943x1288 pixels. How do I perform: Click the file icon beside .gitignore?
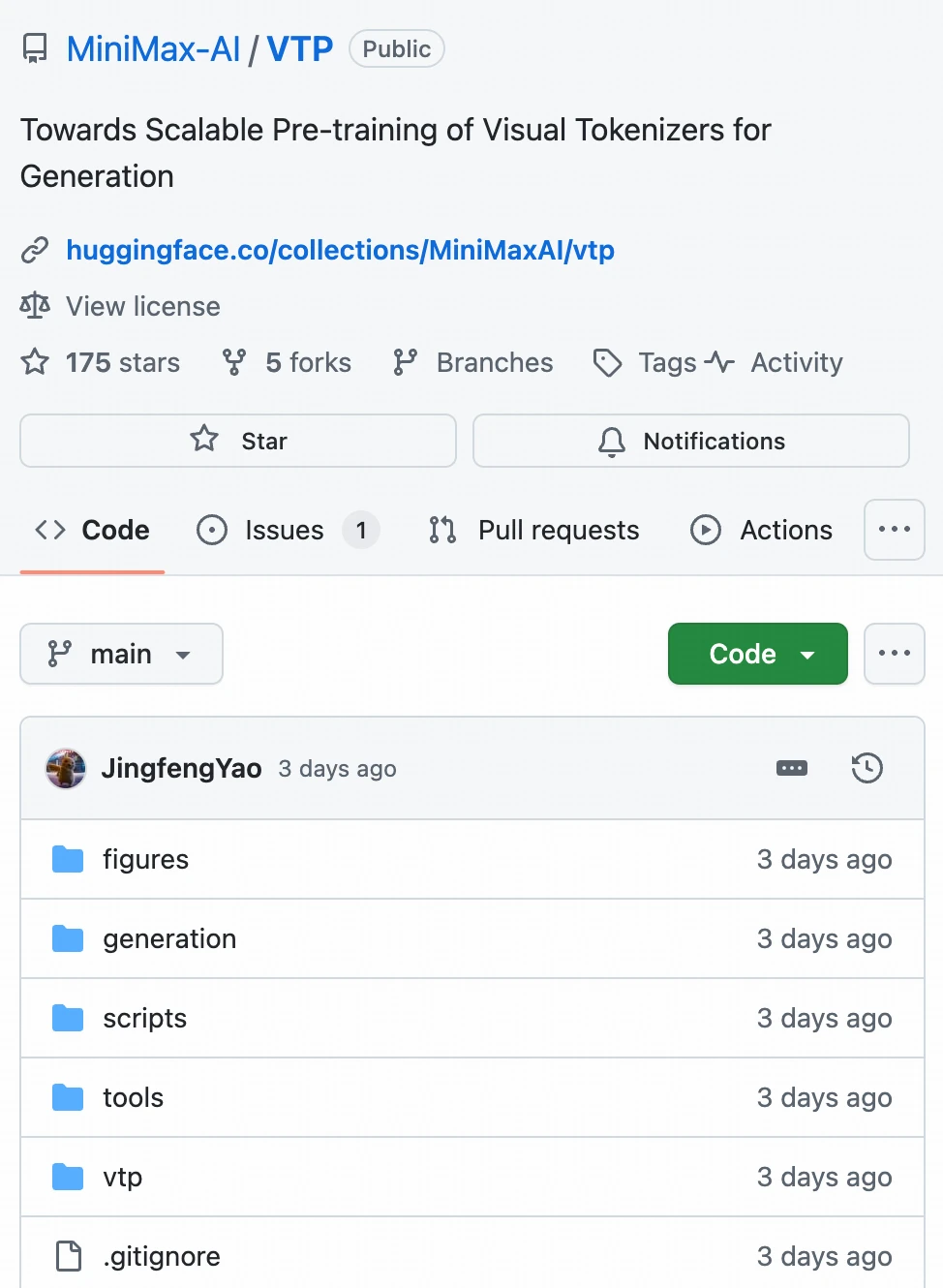(x=69, y=1256)
